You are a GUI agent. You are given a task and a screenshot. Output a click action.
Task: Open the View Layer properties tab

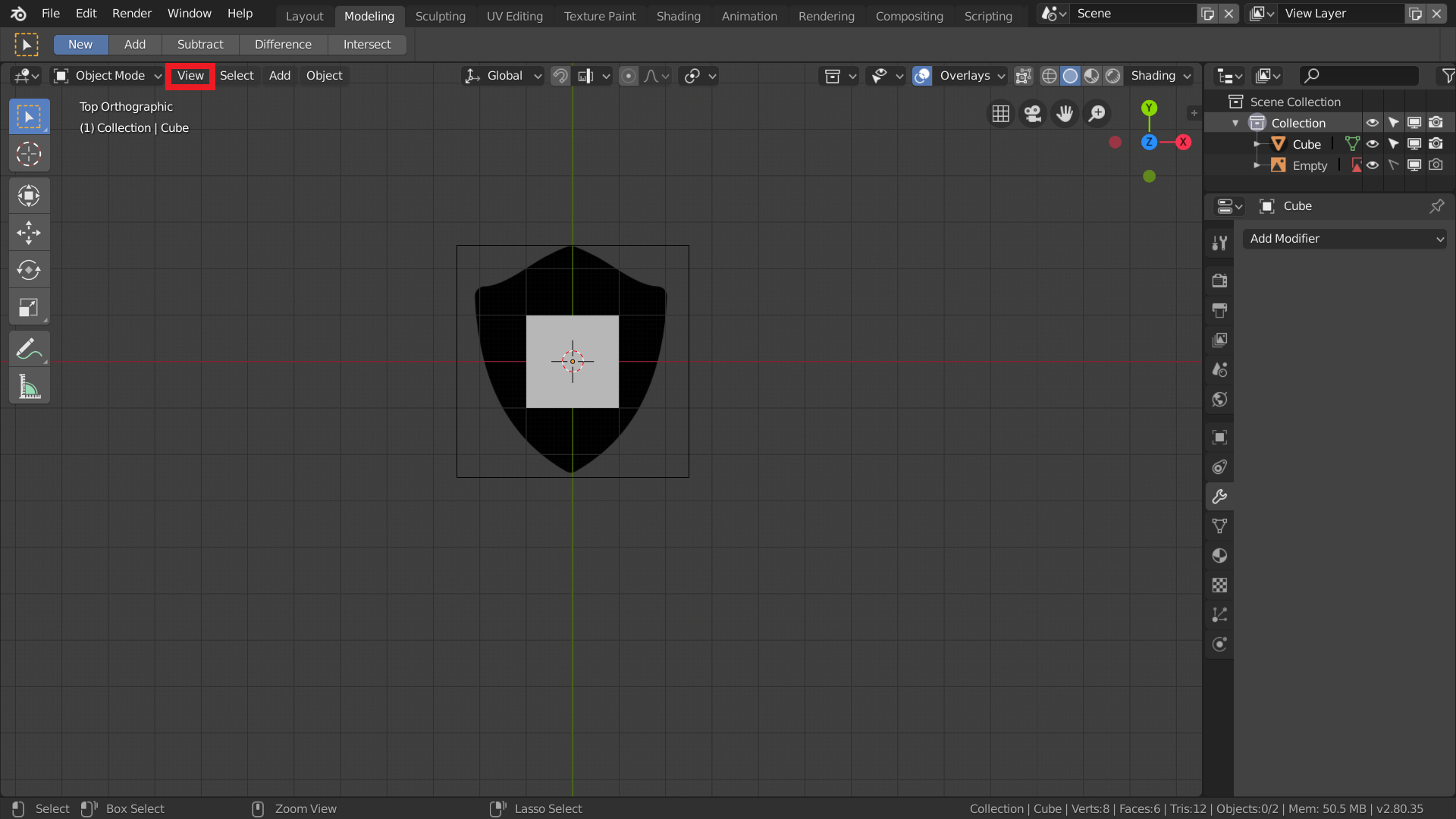(1219, 340)
